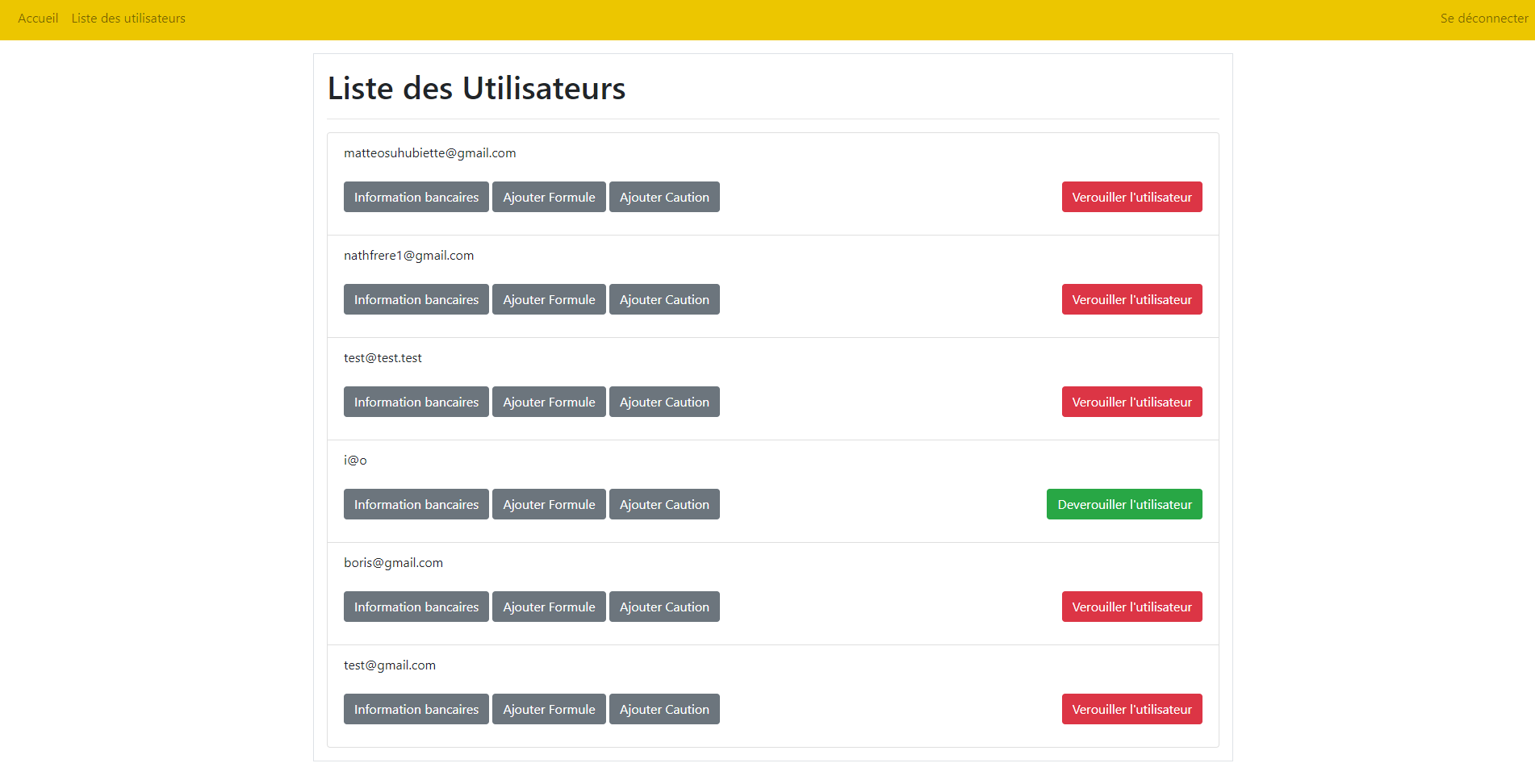The height and width of the screenshot is (784, 1535).
Task: Open Liste des utilisateurs nav link
Action: click(128, 18)
